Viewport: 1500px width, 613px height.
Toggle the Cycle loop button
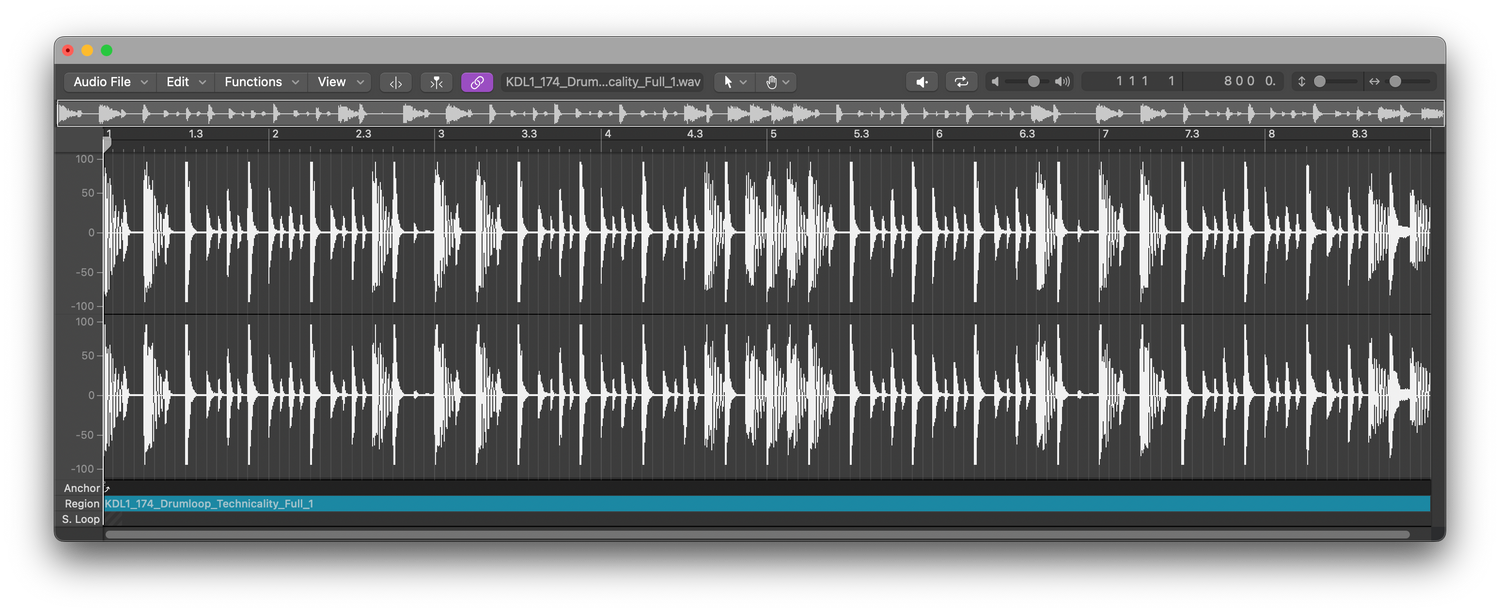(x=961, y=82)
